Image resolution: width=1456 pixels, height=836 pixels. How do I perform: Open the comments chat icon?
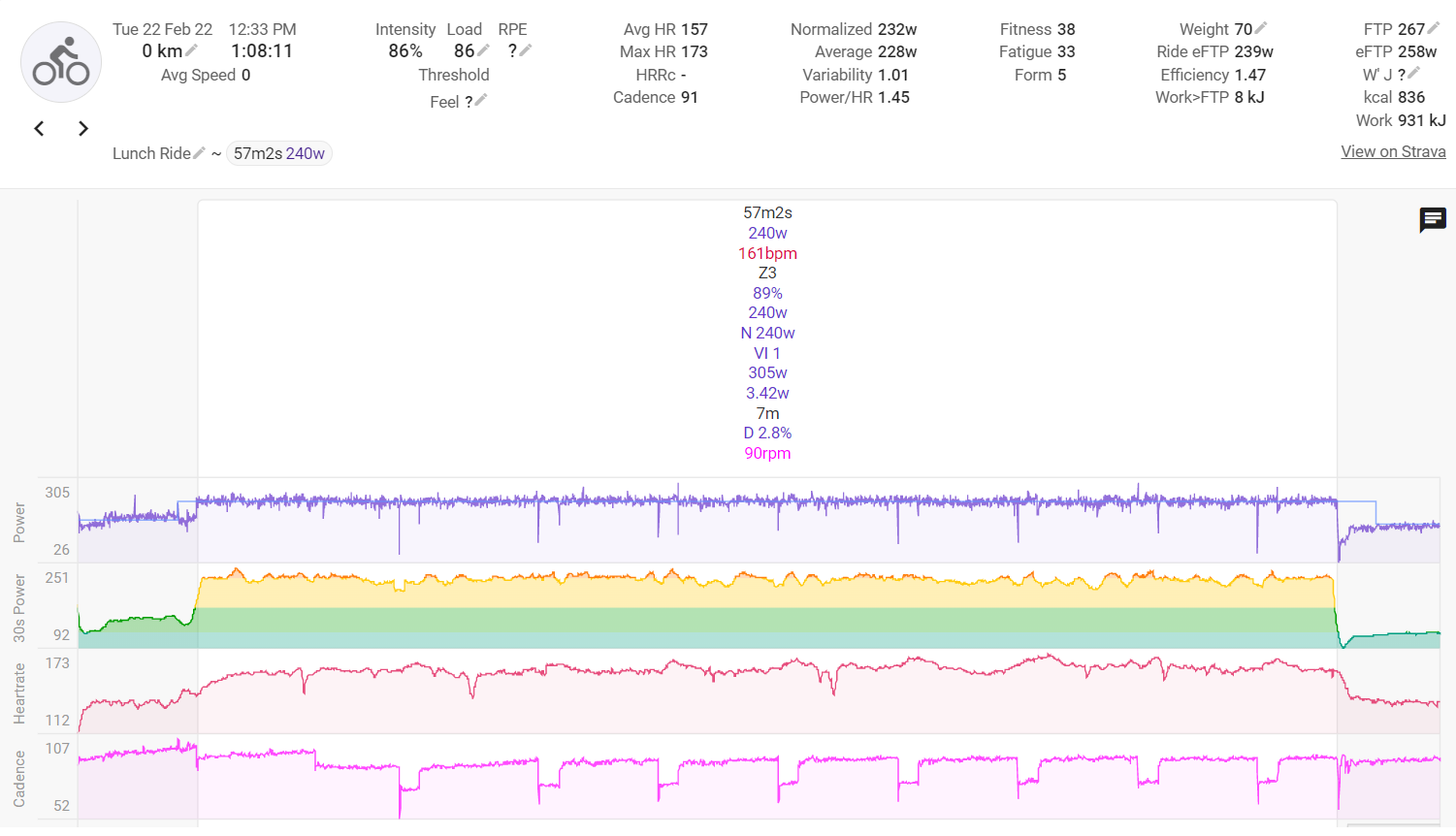click(x=1433, y=220)
